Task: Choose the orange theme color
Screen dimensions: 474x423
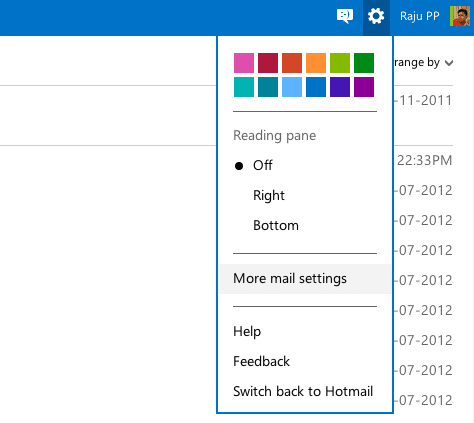Action: click(x=316, y=63)
